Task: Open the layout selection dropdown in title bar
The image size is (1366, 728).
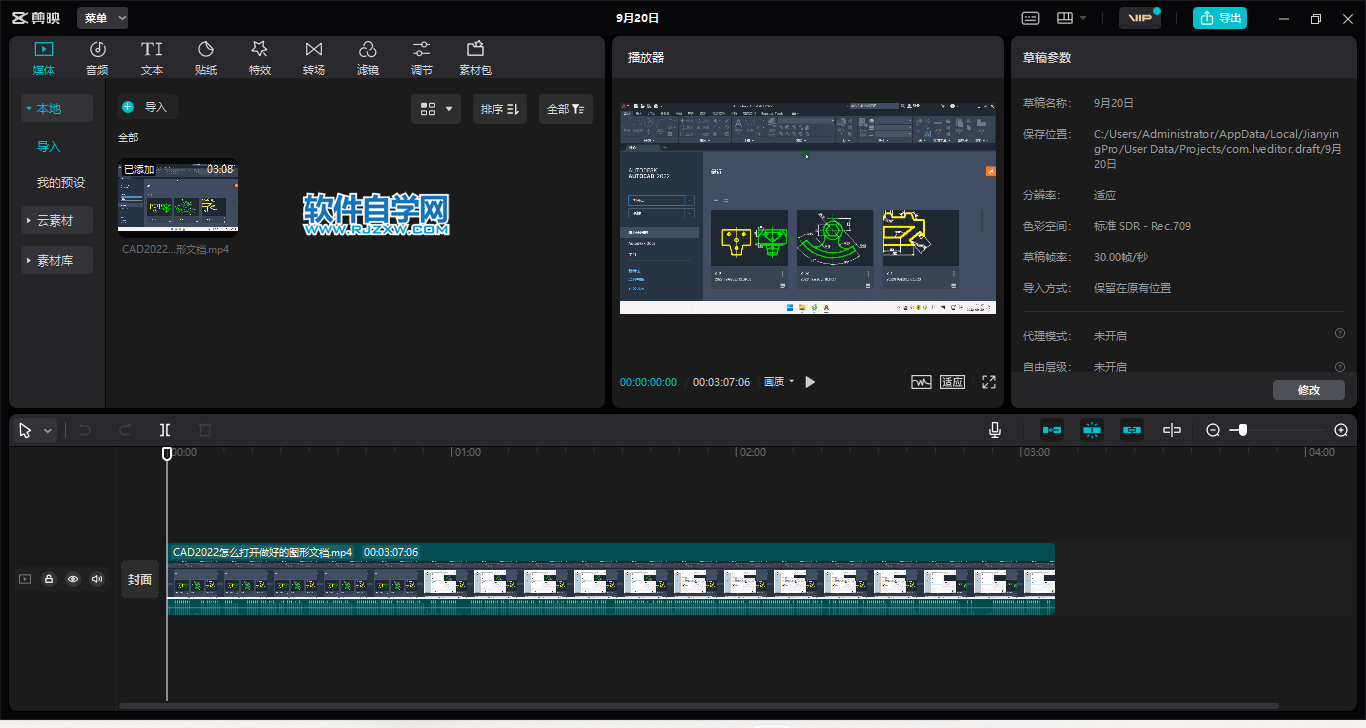Action: [1071, 18]
